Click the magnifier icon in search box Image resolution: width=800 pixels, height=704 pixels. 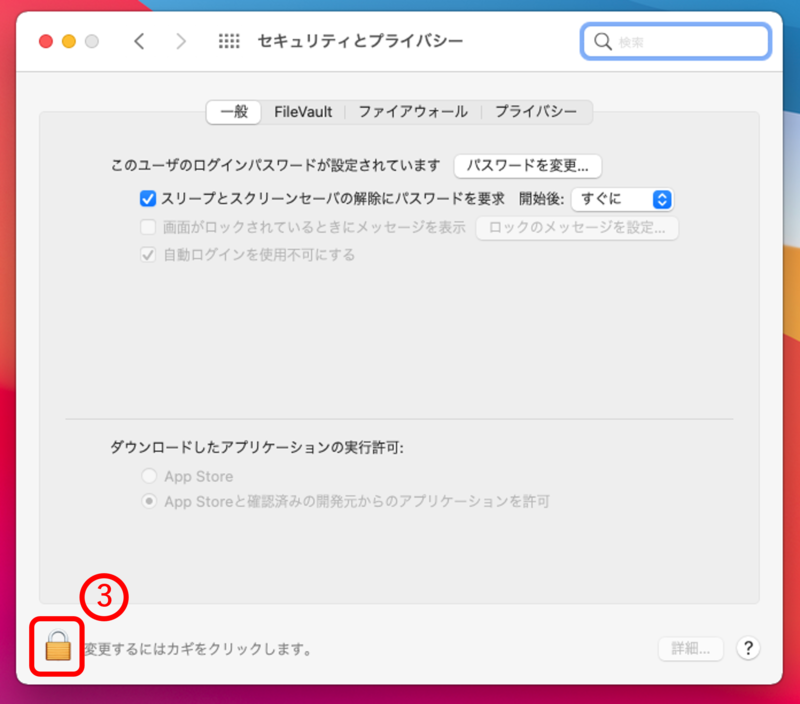(603, 41)
